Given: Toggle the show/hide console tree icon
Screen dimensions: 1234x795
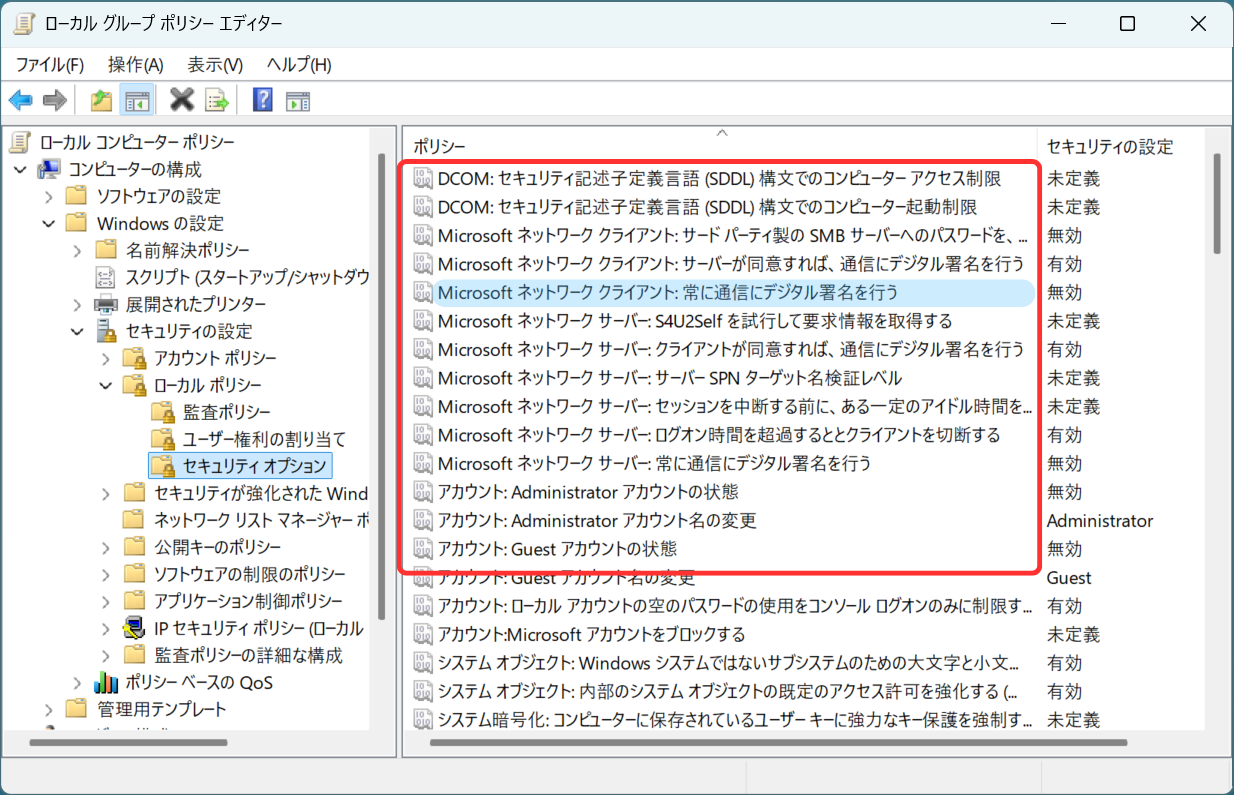Looking at the screenshot, I should tap(136, 100).
